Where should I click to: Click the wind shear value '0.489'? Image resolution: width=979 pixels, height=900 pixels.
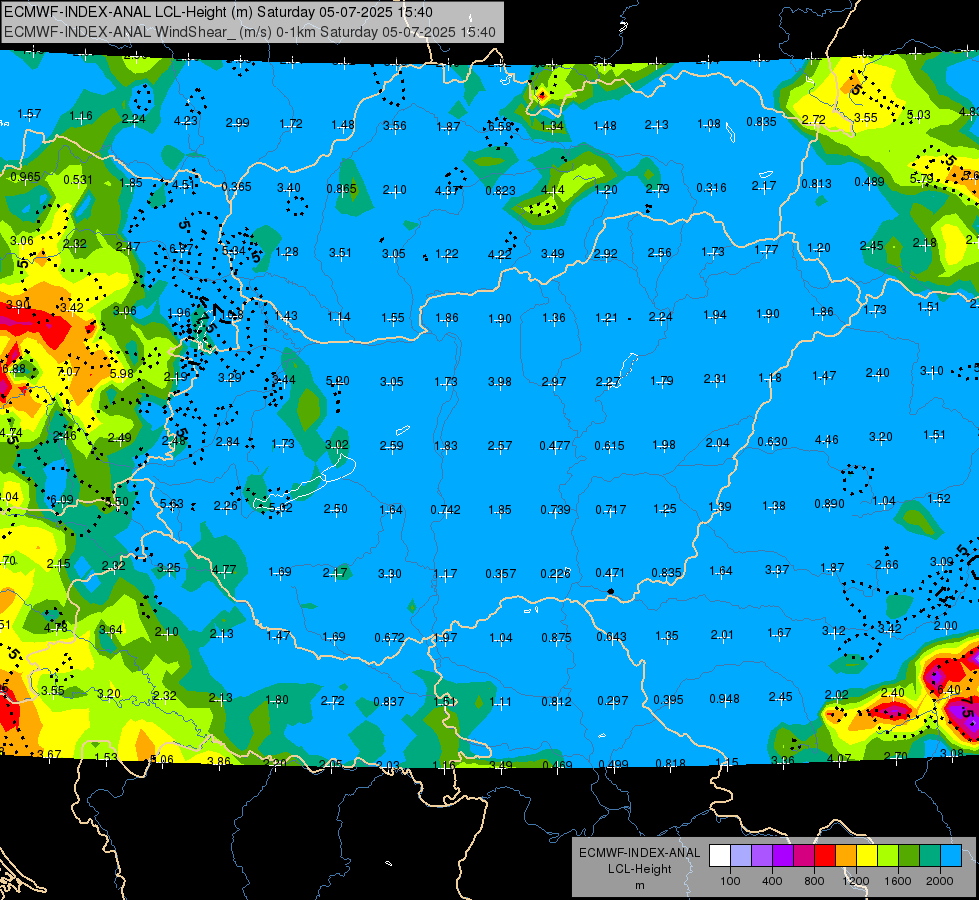869,182
